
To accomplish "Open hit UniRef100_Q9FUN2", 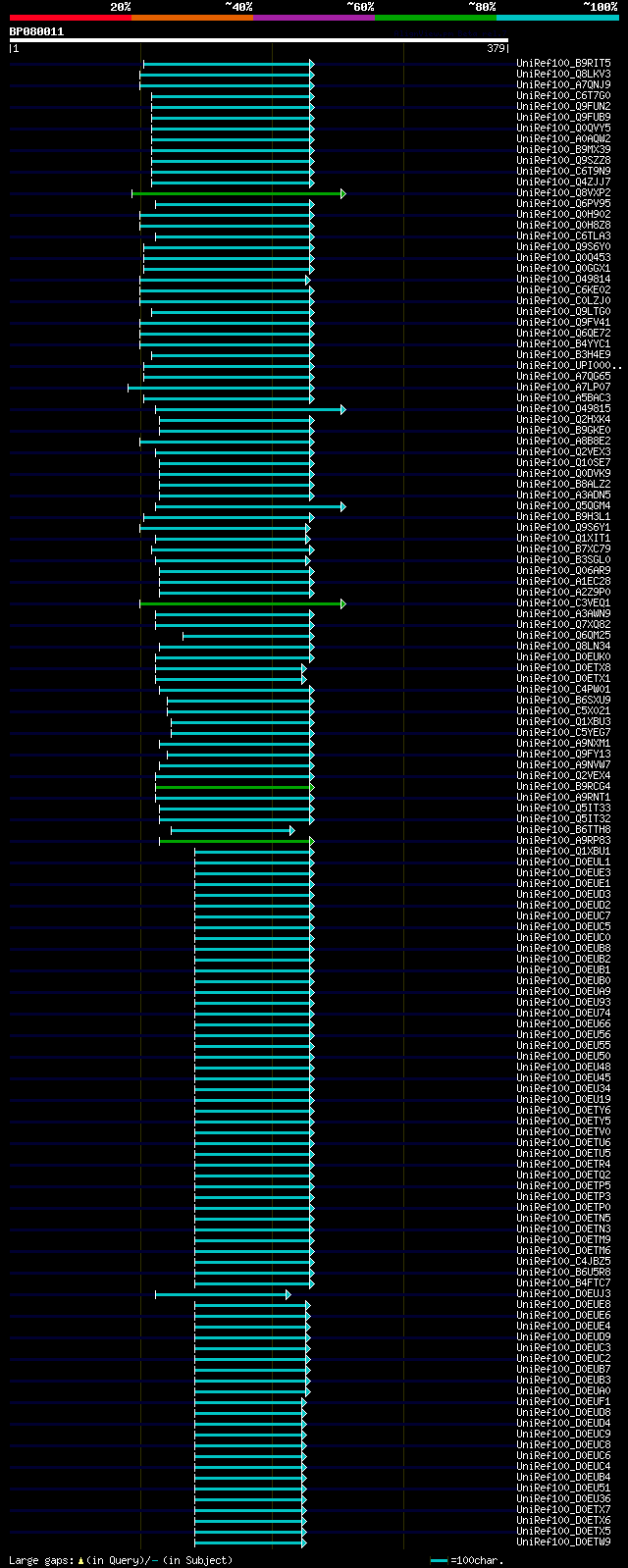I will 563,107.
